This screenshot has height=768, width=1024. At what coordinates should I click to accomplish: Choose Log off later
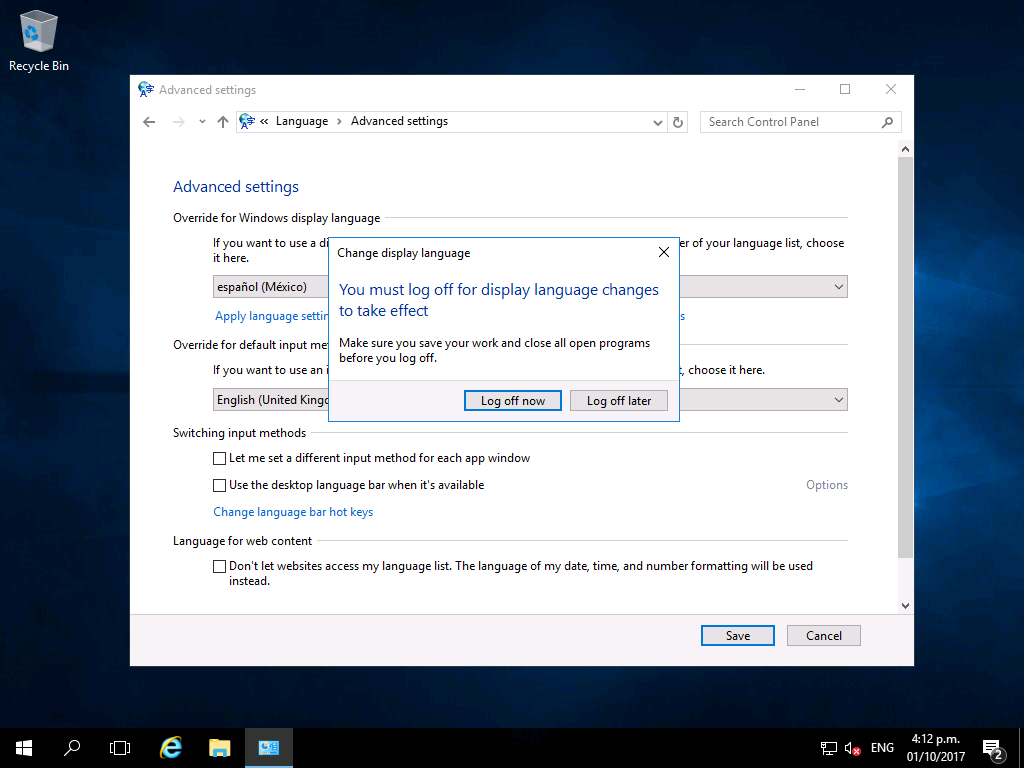(618, 401)
